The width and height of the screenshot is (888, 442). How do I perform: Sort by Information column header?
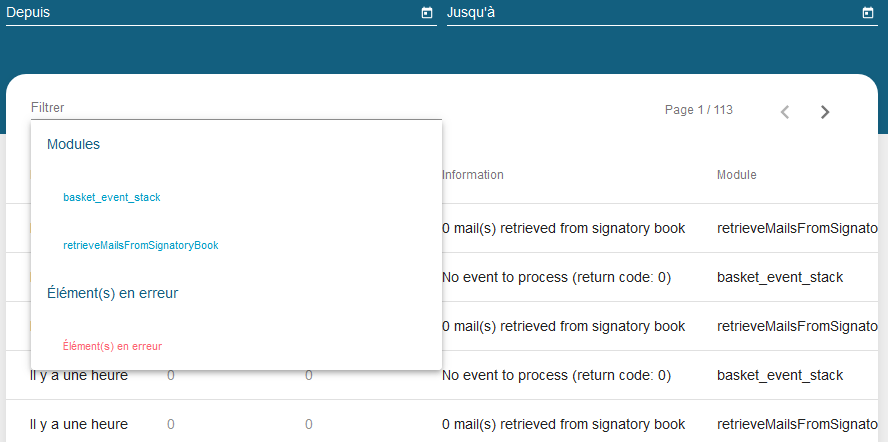tap(473, 175)
